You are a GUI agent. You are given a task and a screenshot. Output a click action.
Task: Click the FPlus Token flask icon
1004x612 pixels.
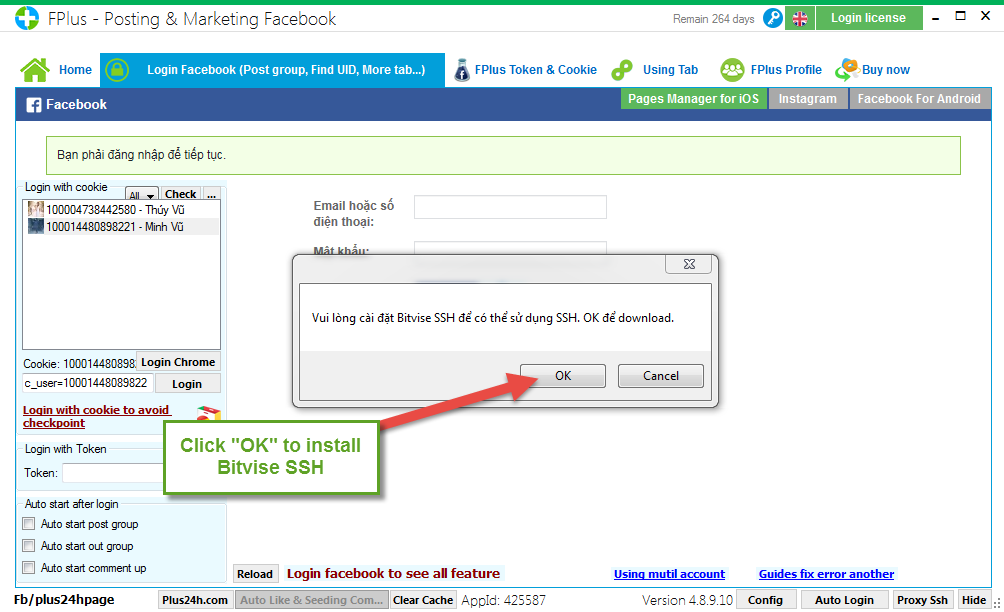tap(462, 70)
